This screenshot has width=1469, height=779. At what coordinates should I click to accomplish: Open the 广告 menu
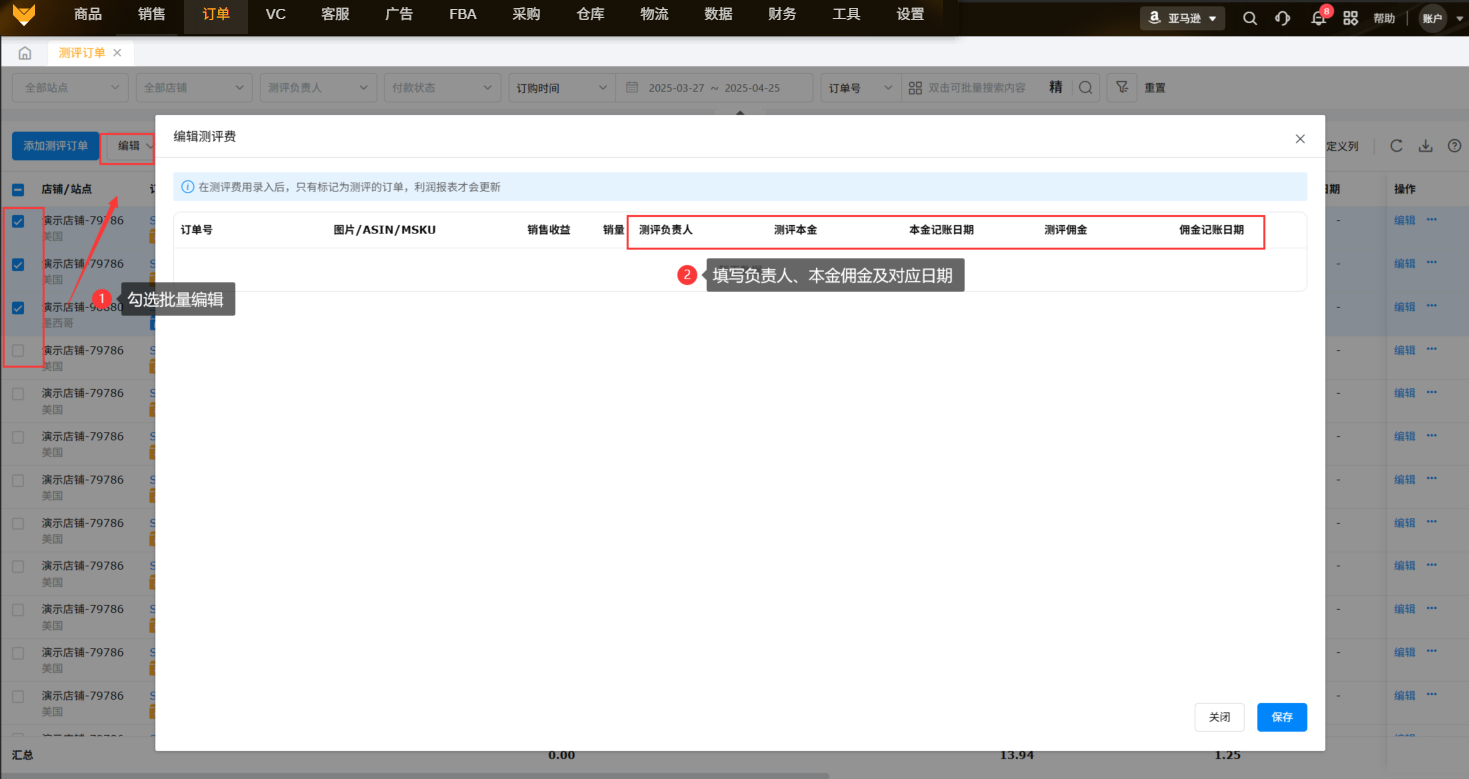pyautogui.click(x=399, y=14)
